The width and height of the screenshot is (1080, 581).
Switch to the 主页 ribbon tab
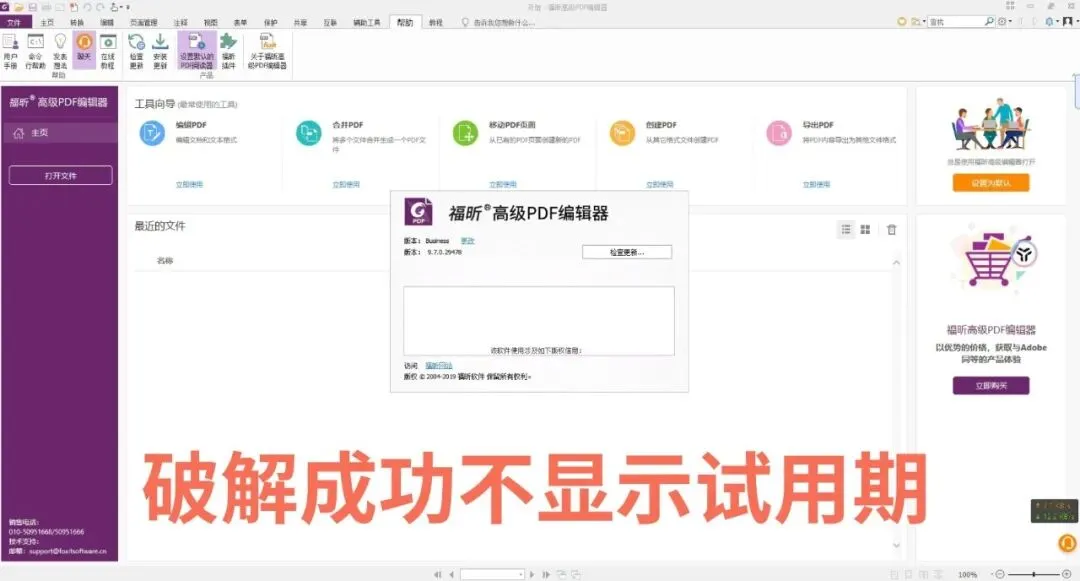[x=47, y=22]
